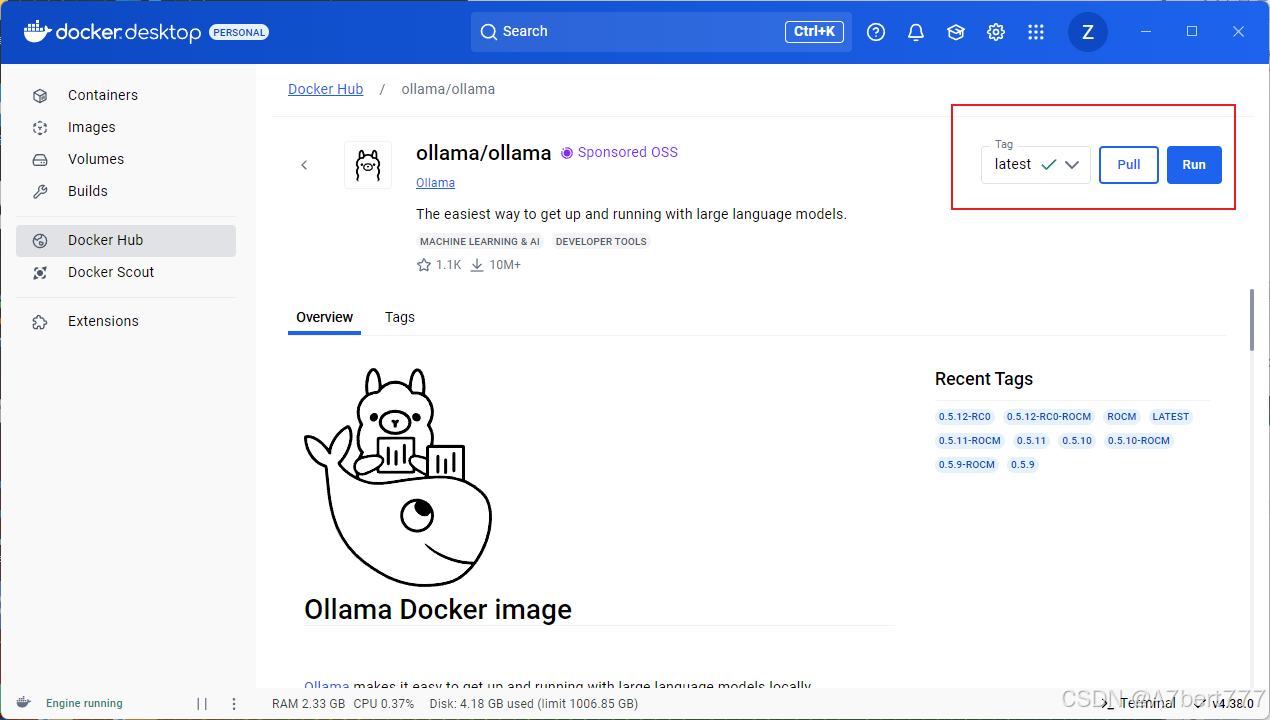The width and height of the screenshot is (1270, 720).
Task: Click the RAM 2.33 GB status text
Action: (x=308, y=704)
